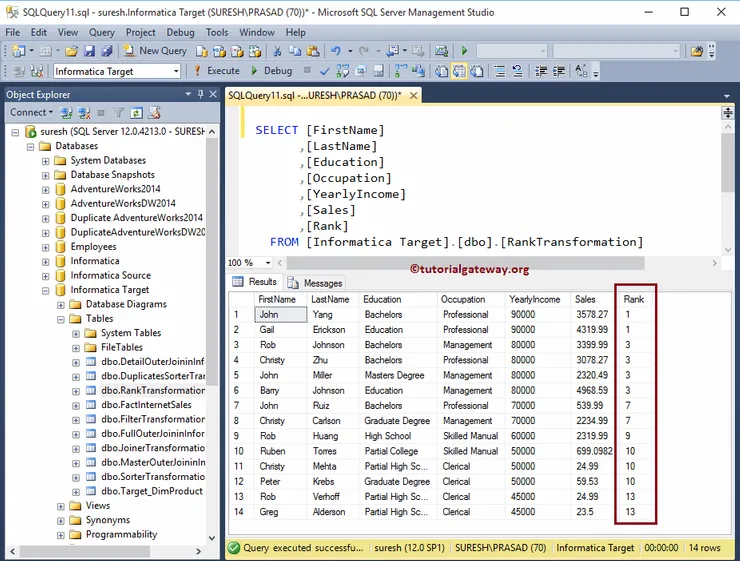Click the Save disk icon in toolbar
740x561 pixels.
coord(89,51)
